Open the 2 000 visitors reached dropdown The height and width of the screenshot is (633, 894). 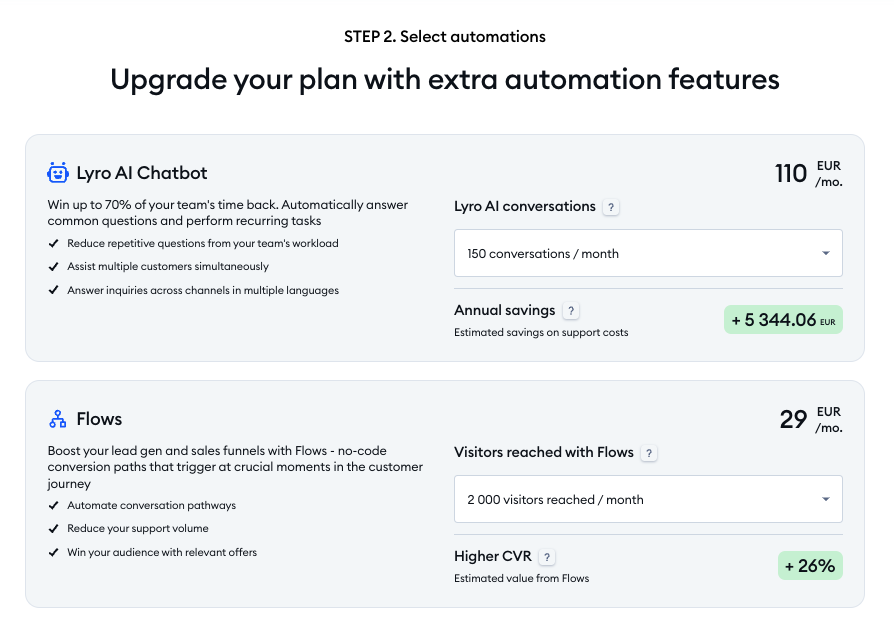[648, 499]
